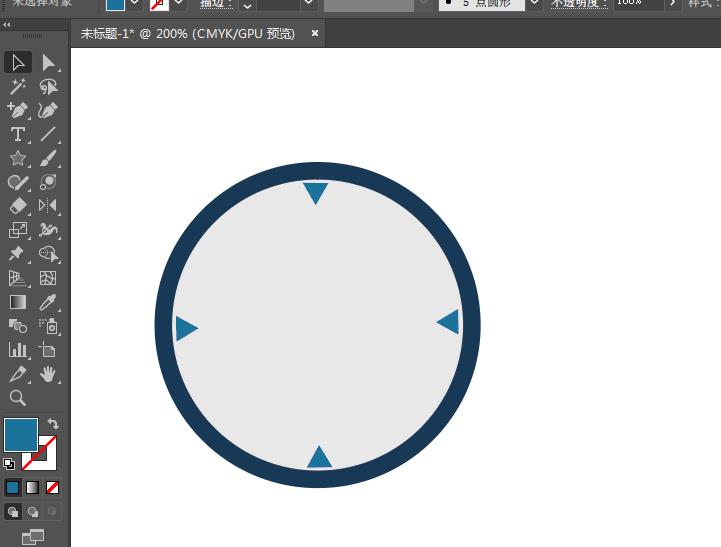The image size is (721, 547).
Task: Open control bar stroke color dropdown arrow
Action: tap(178, 4)
